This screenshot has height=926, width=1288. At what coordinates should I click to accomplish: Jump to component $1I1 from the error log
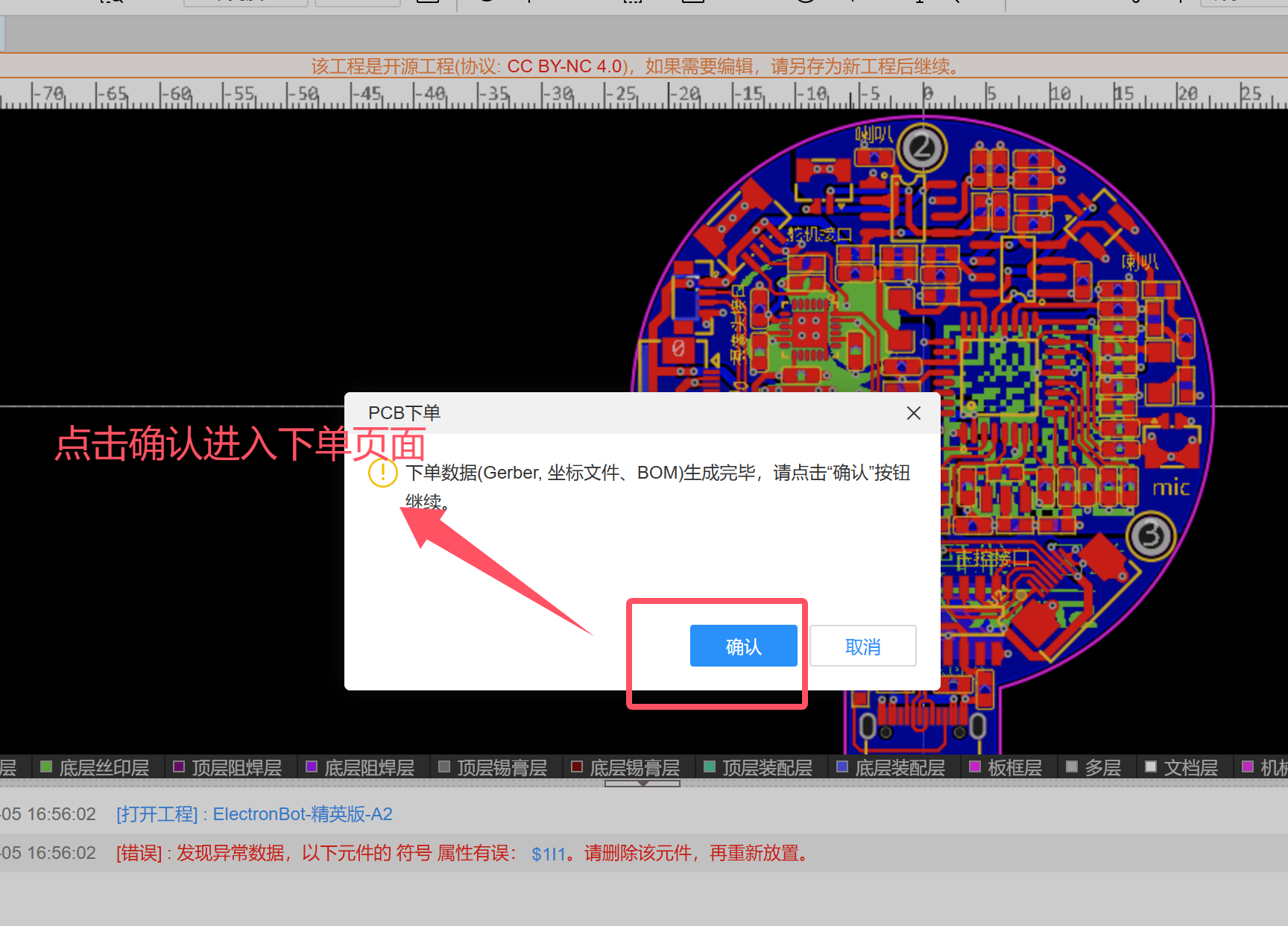pos(549,854)
